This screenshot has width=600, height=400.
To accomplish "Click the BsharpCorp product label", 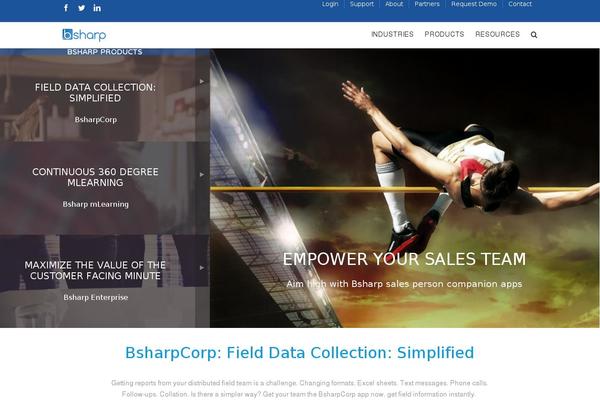I will click(96, 119).
